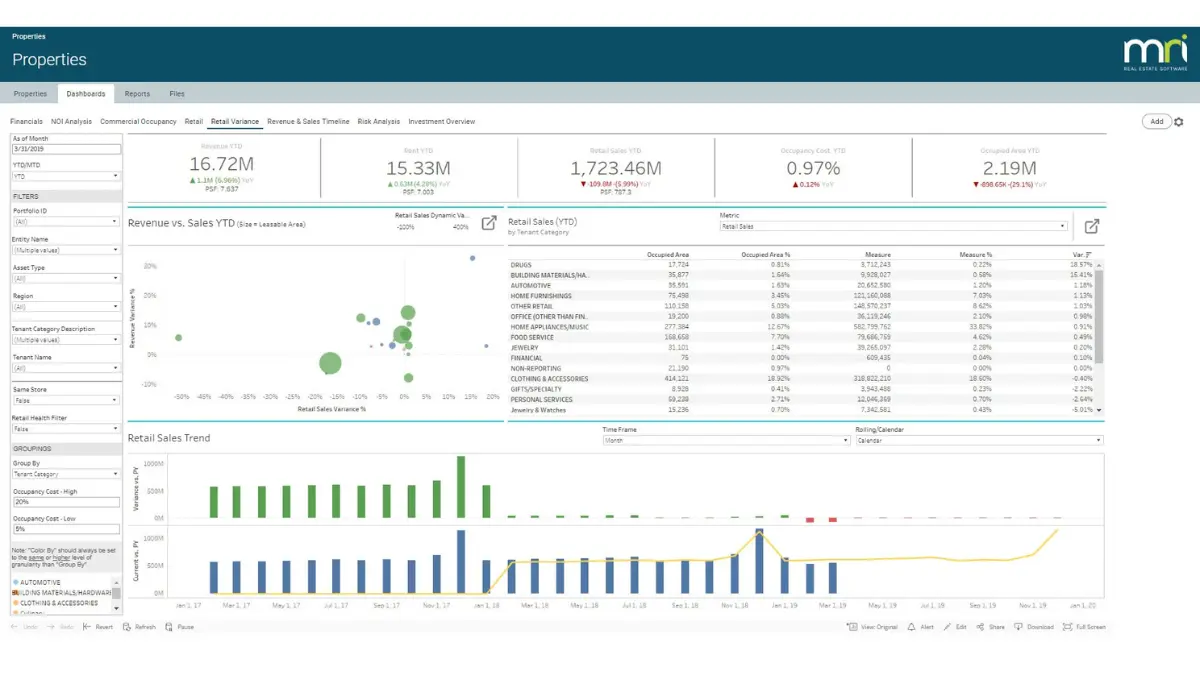This screenshot has height=675, width=1200.
Task: Click the As of Month date field
Action: click(x=66, y=150)
